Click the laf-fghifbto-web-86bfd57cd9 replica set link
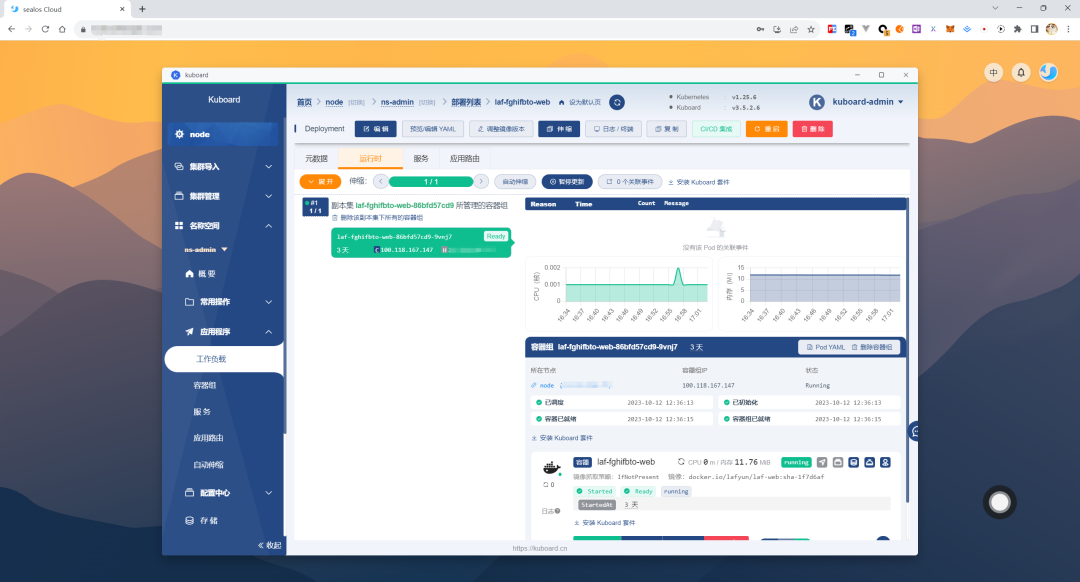 [x=405, y=205]
